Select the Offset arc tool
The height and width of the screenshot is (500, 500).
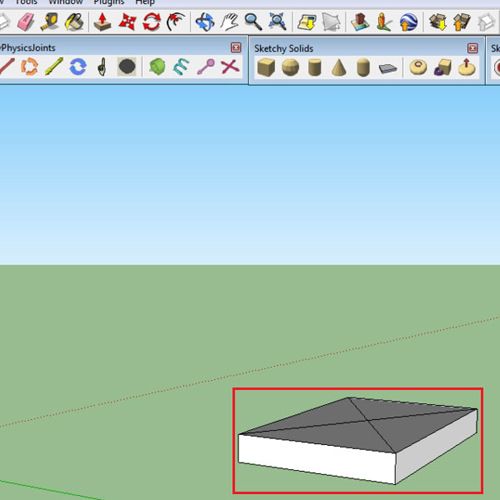click(x=176, y=22)
